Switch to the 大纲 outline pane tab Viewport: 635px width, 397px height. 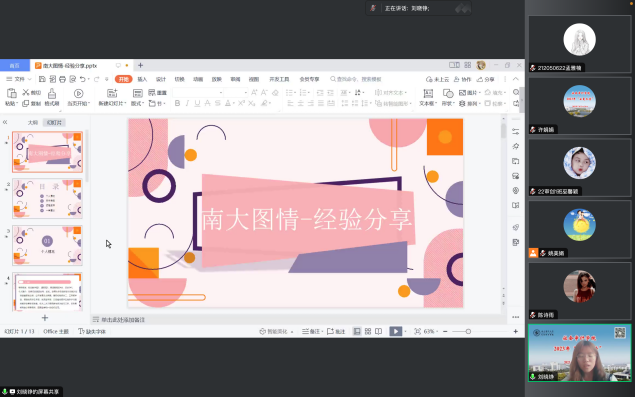[32, 122]
